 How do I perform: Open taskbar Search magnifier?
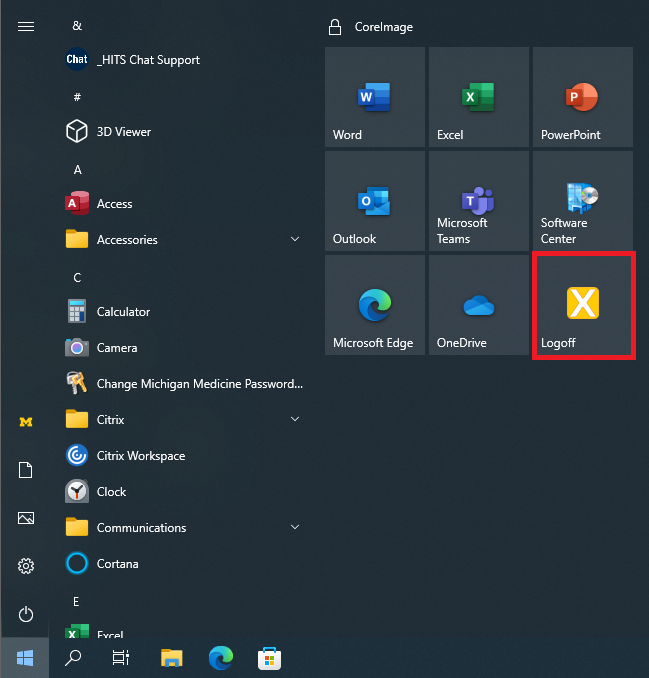73,658
